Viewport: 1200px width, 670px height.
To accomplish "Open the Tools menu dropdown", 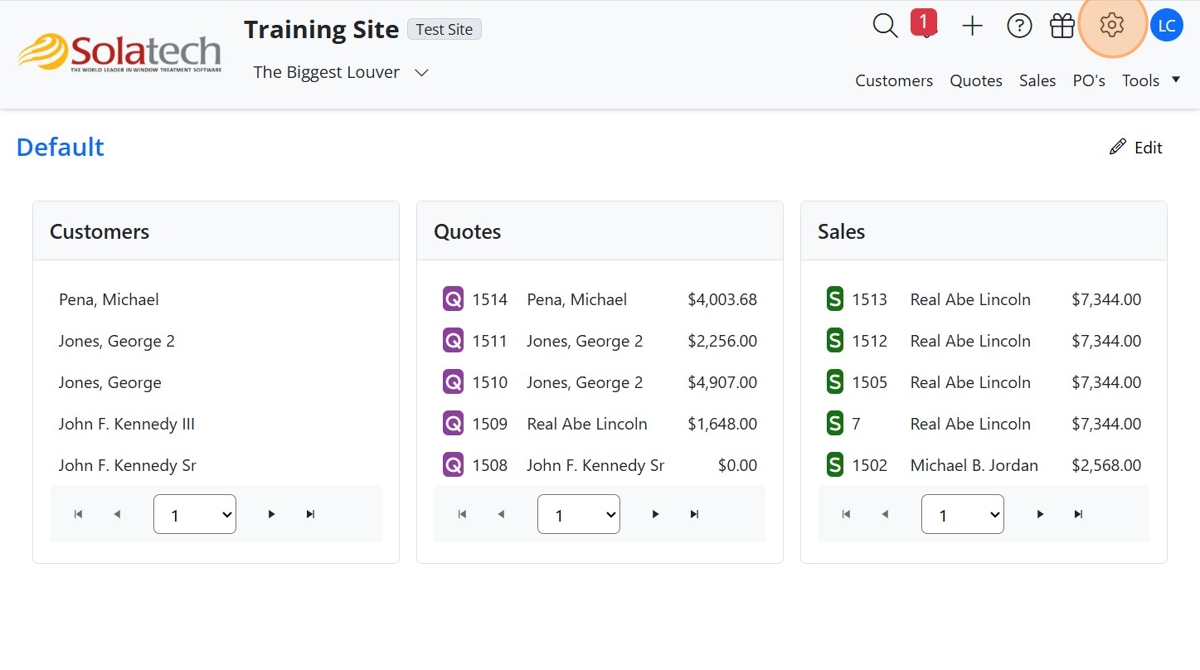I will (1150, 81).
